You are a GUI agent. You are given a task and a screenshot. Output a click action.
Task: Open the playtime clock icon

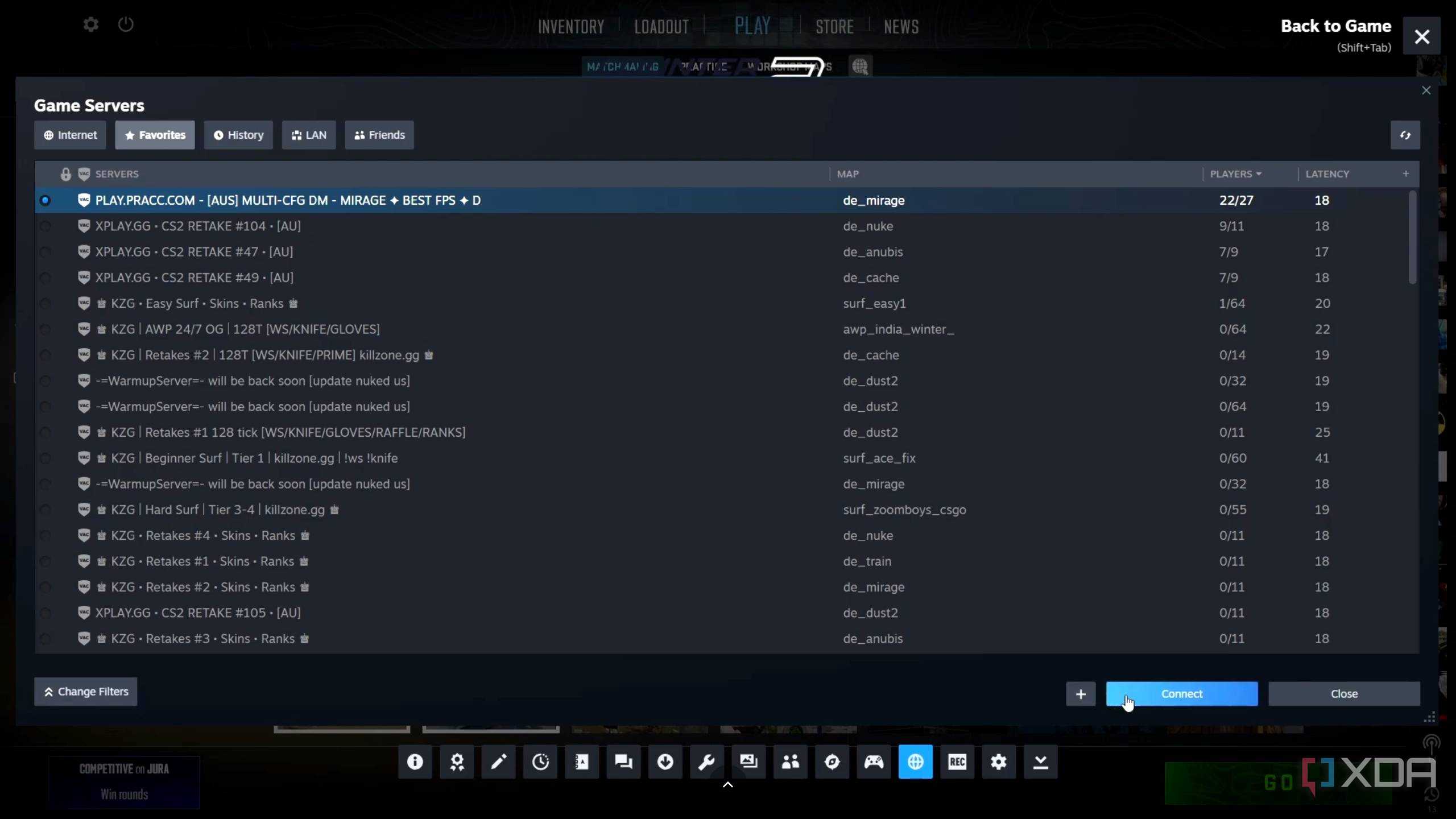(540, 762)
